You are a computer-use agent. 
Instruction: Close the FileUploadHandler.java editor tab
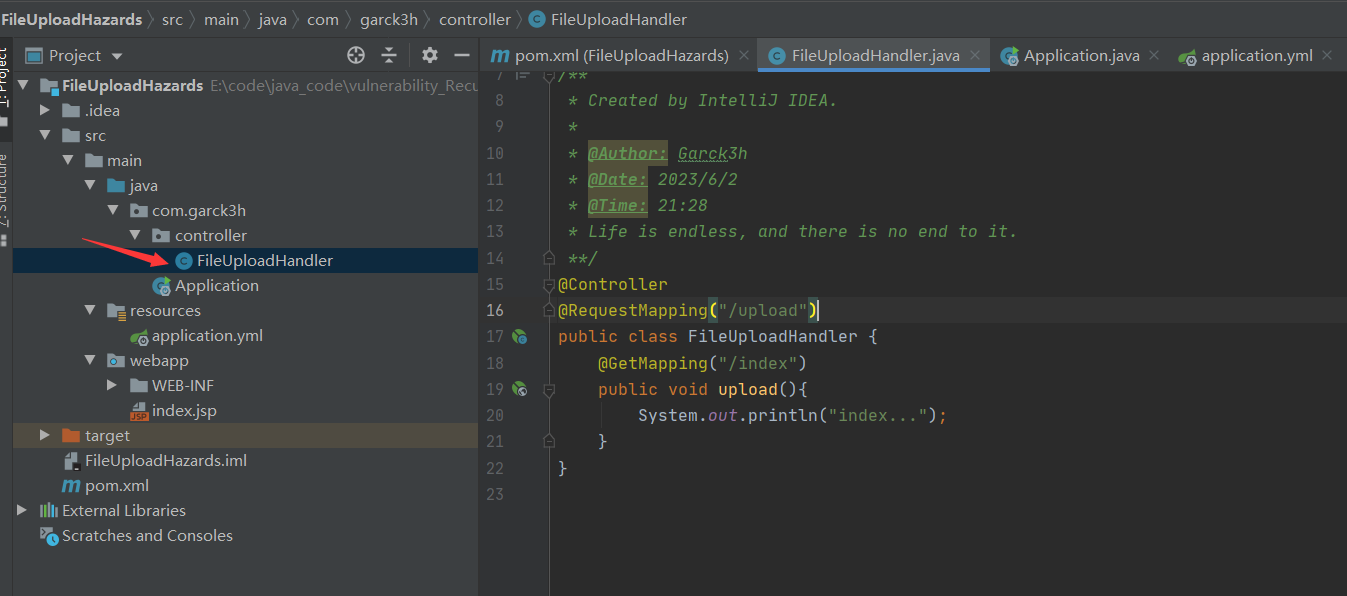[975, 56]
